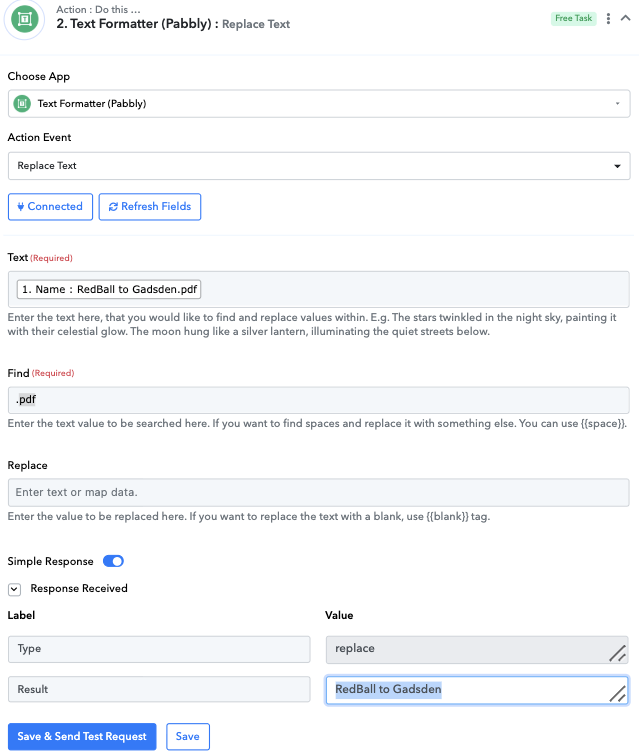Viewport: 639px width, 756px height.
Task: Open the Action Event Replace Text dropdown
Action: pos(319,166)
